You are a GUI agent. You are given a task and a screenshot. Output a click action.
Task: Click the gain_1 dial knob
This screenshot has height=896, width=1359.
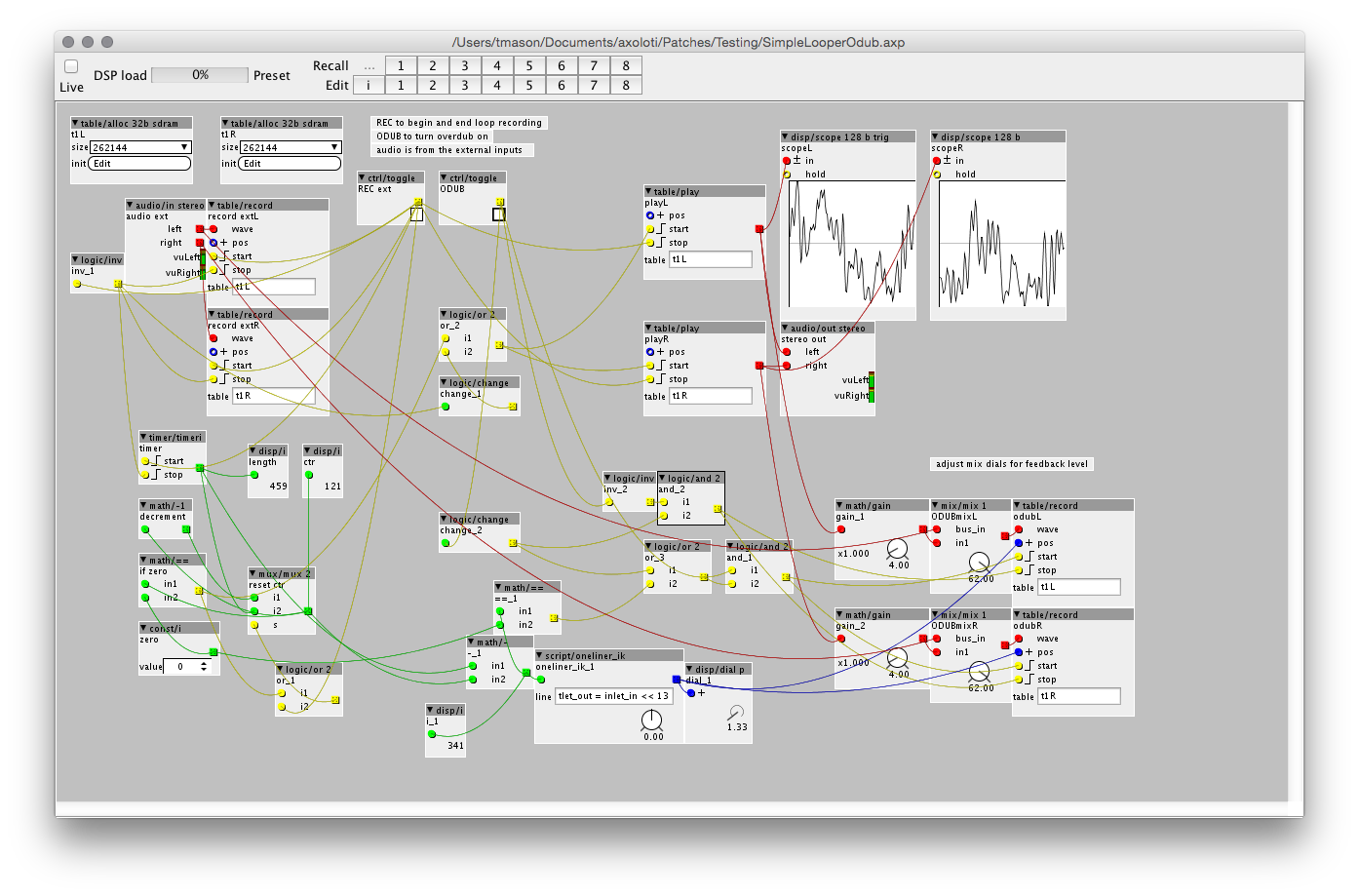[x=897, y=549]
